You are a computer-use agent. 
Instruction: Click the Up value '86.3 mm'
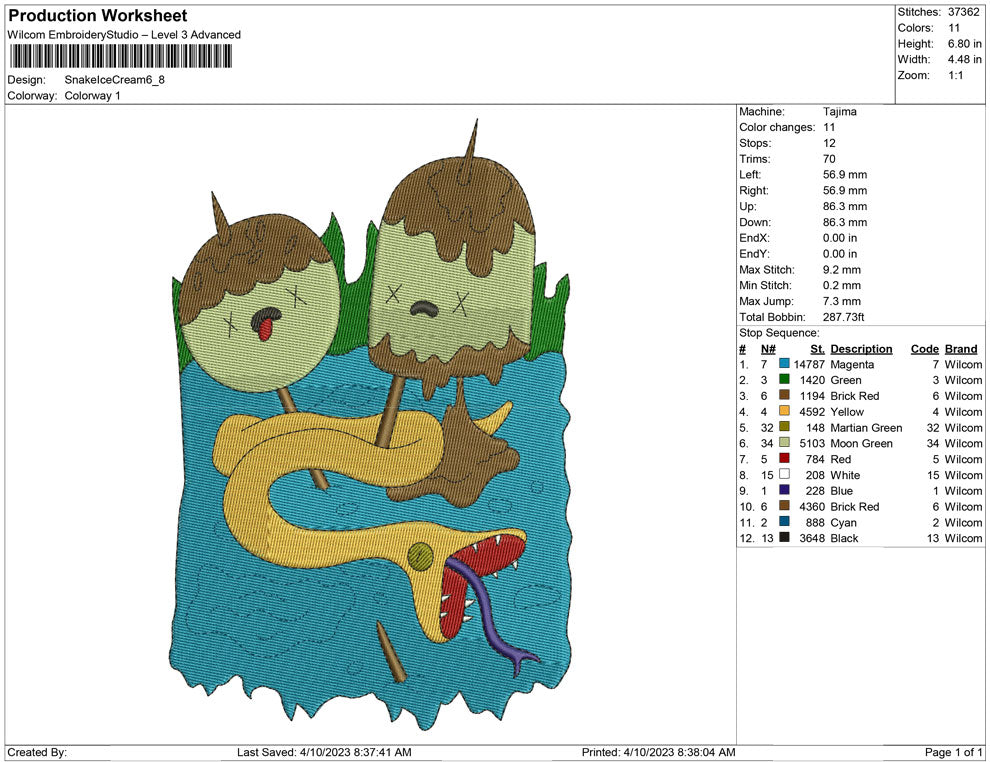click(x=845, y=206)
